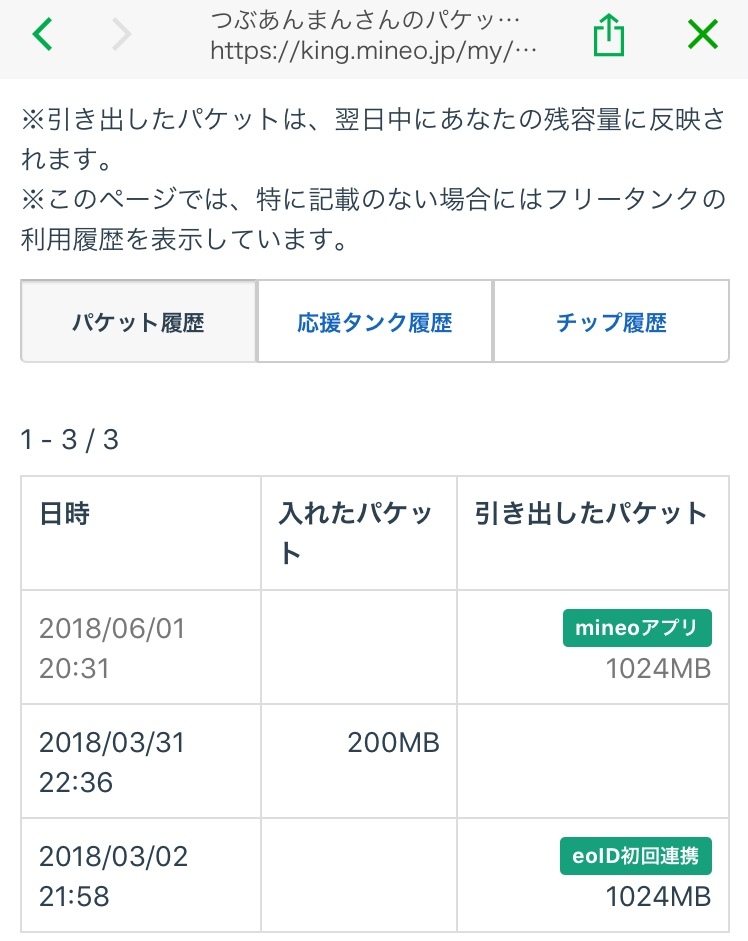This screenshot has height=941, width=748.
Task: Tap the king.mineo.jp URL text
Action: pos(374,52)
